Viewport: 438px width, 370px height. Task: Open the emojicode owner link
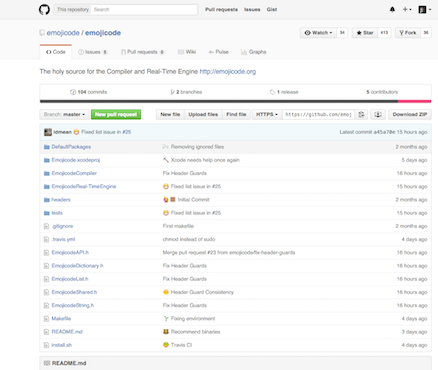(x=63, y=33)
